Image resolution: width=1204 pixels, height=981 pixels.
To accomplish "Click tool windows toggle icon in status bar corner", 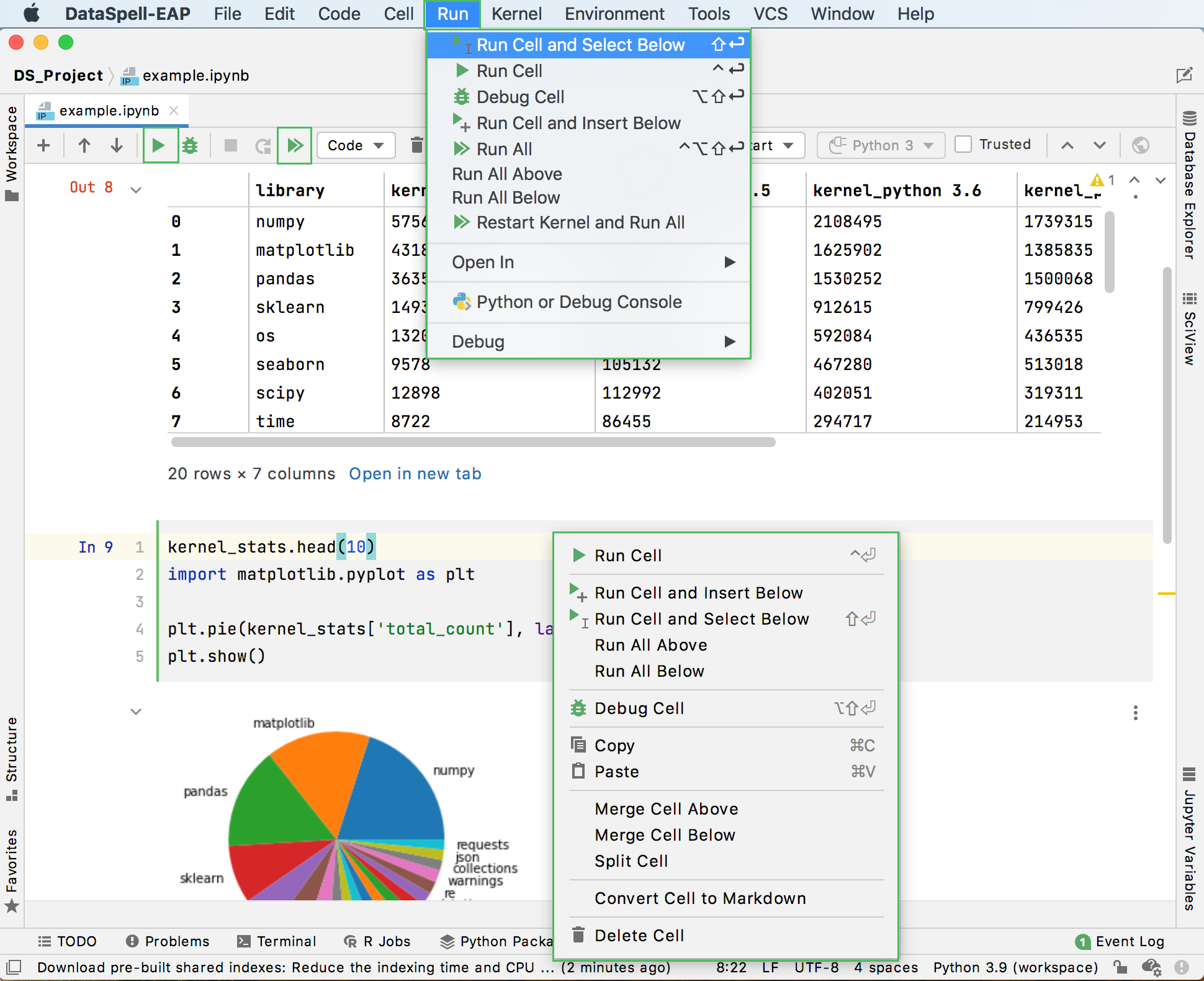I will click(14, 967).
